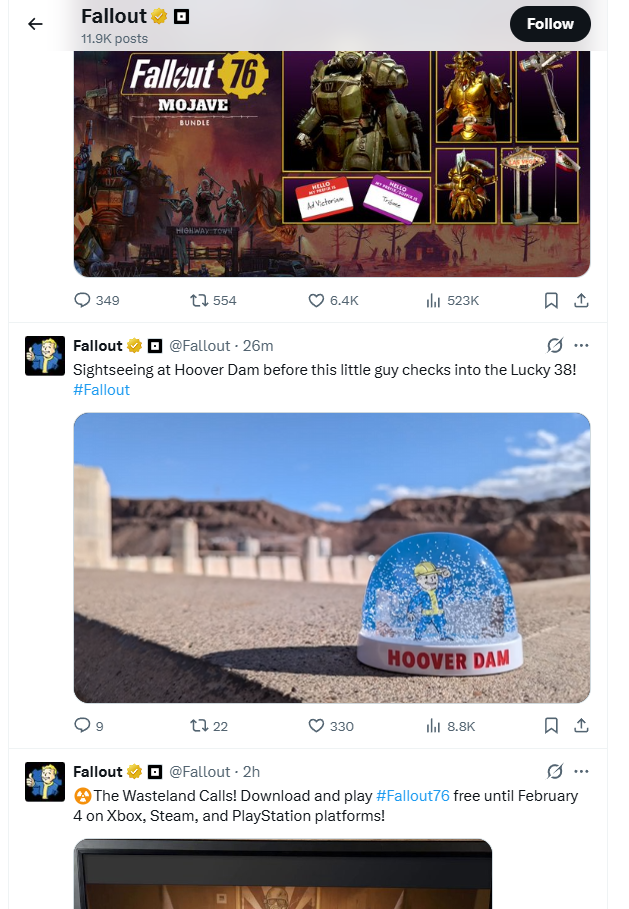
Task: Reply to the Mojave Bundle post
Action: (96, 300)
